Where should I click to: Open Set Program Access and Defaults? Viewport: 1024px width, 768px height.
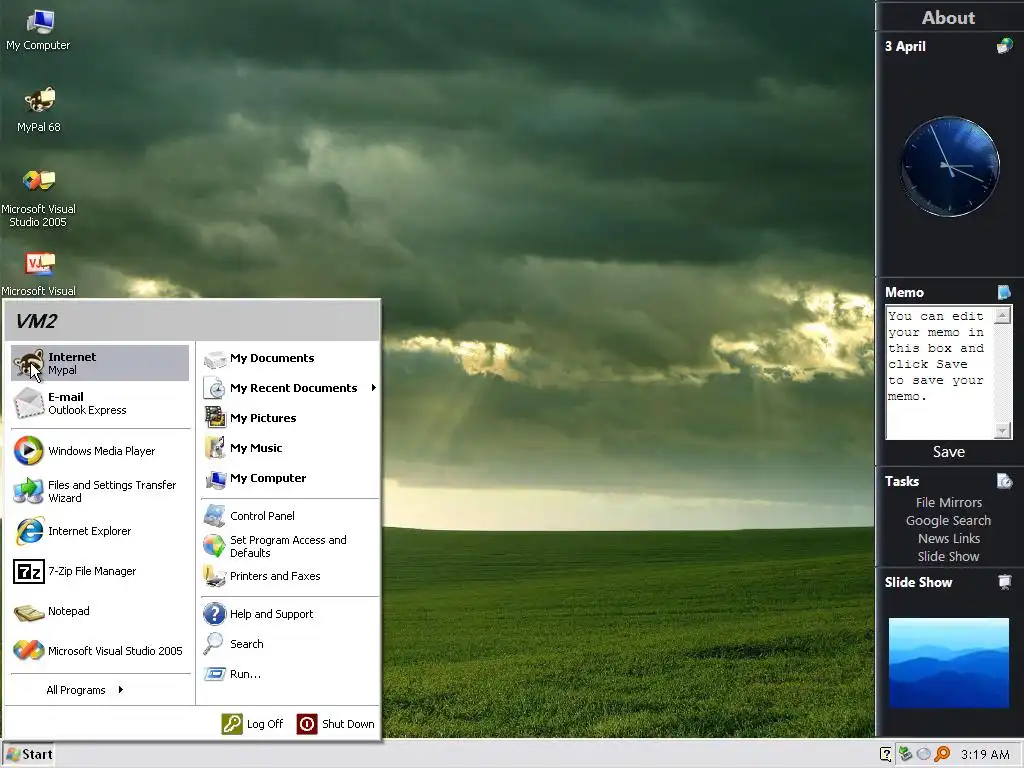click(289, 546)
